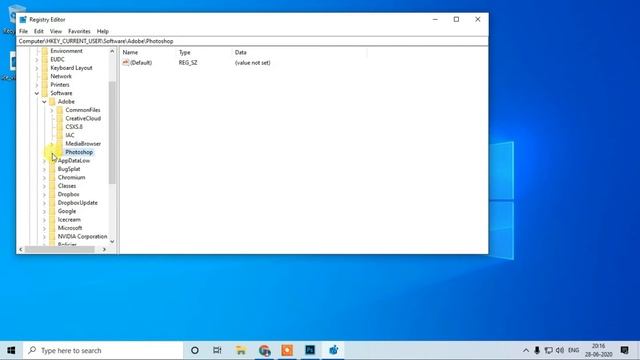Expand the Printers key arrow

click(37, 85)
